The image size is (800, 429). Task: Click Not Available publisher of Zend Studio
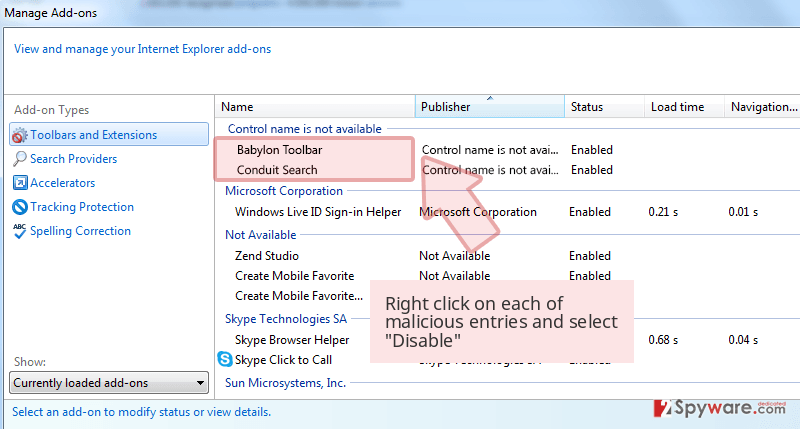[455, 256]
